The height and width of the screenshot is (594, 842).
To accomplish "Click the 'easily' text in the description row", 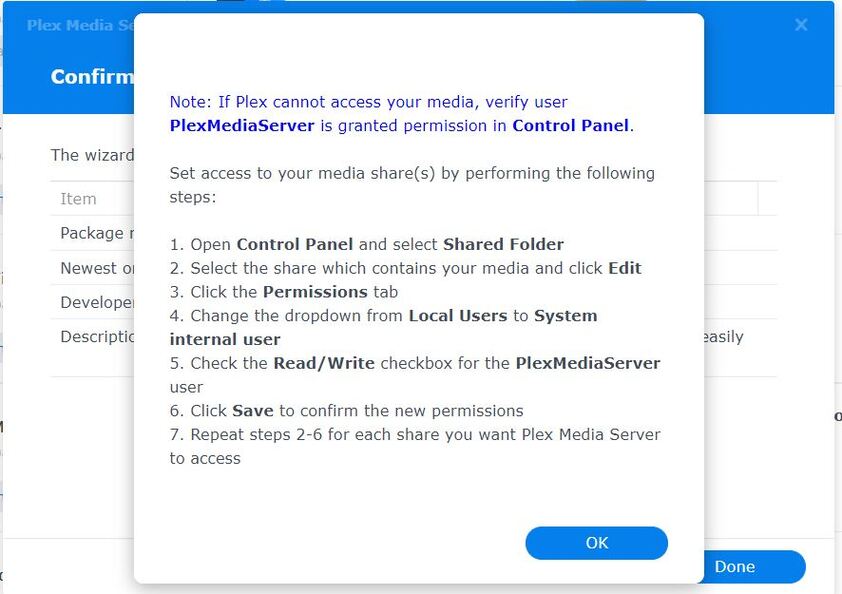I will 724,337.
